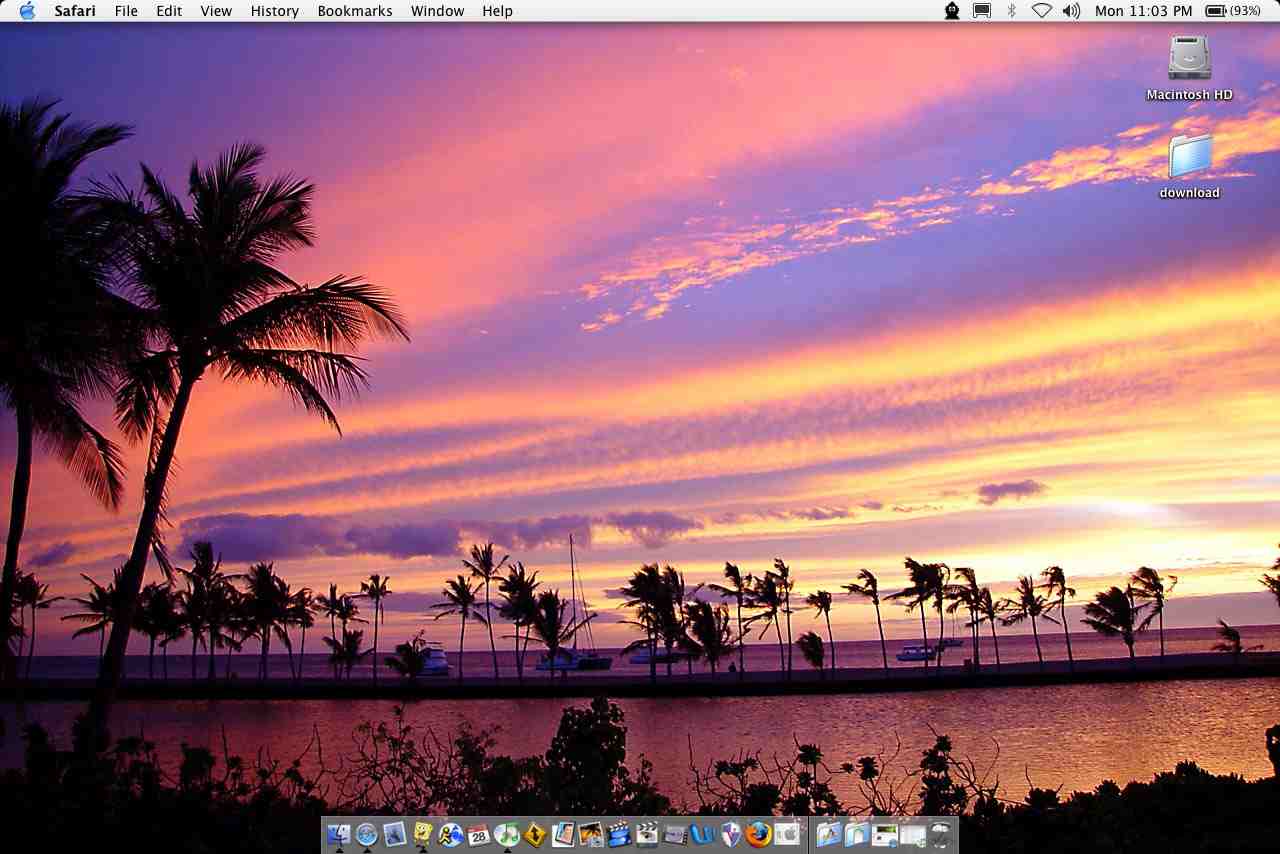Launch iCal calendar from the dock
Image resolution: width=1280 pixels, height=854 pixels.
pyautogui.click(x=479, y=834)
